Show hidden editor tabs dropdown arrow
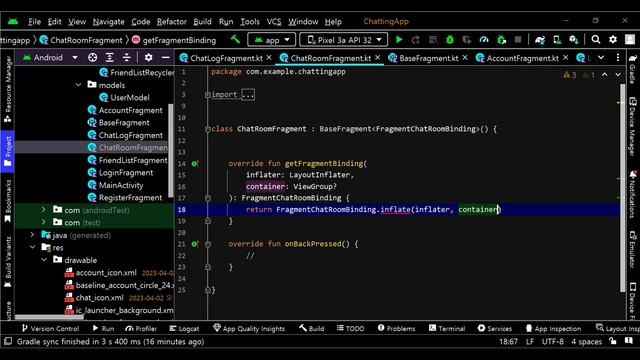Image resolution: width=640 pixels, height=360 pixels. 601,58
